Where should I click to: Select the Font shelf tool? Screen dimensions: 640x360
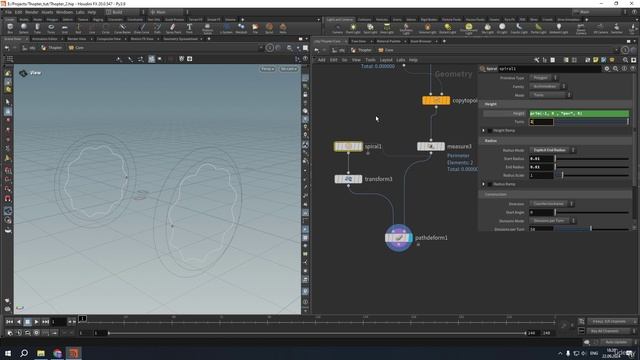tap(189, 28)
